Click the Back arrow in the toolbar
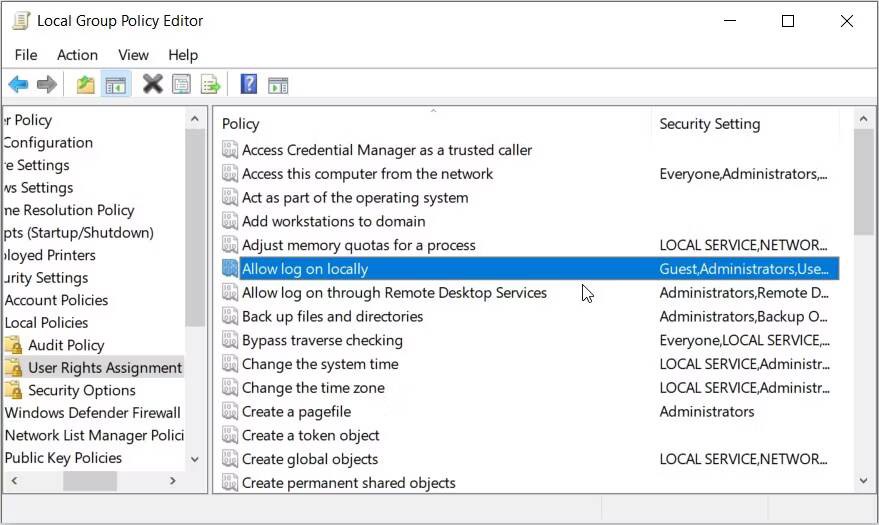Viewport: 879px width, 525px height. point(18,84)
